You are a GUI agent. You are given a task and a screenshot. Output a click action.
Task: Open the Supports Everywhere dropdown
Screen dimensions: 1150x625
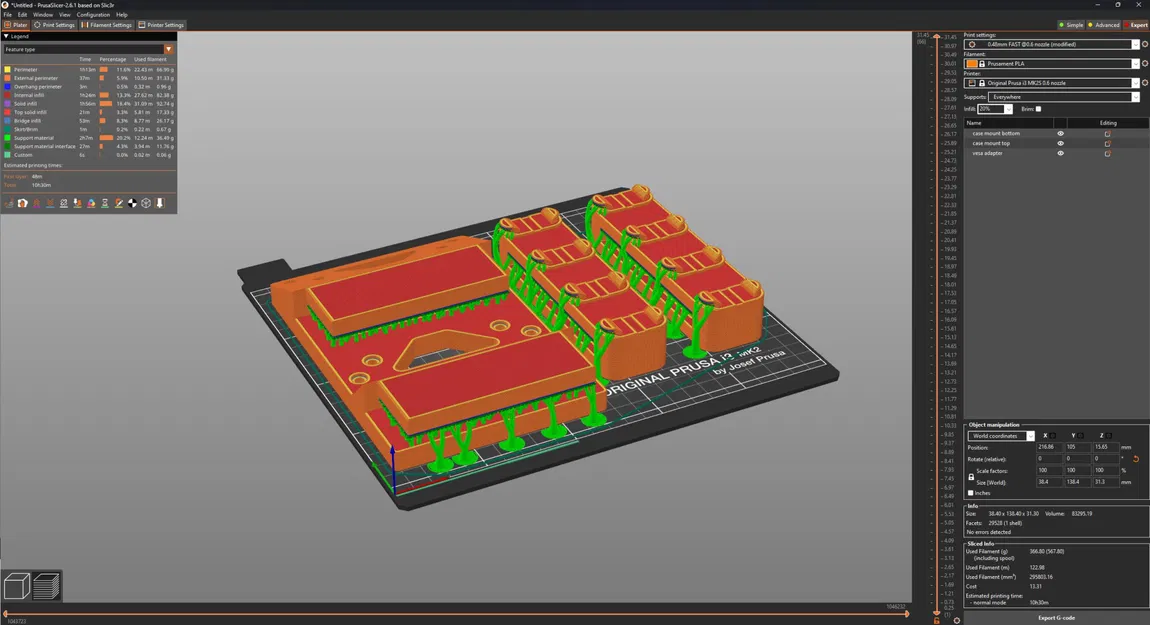[x=1063, y=97]
